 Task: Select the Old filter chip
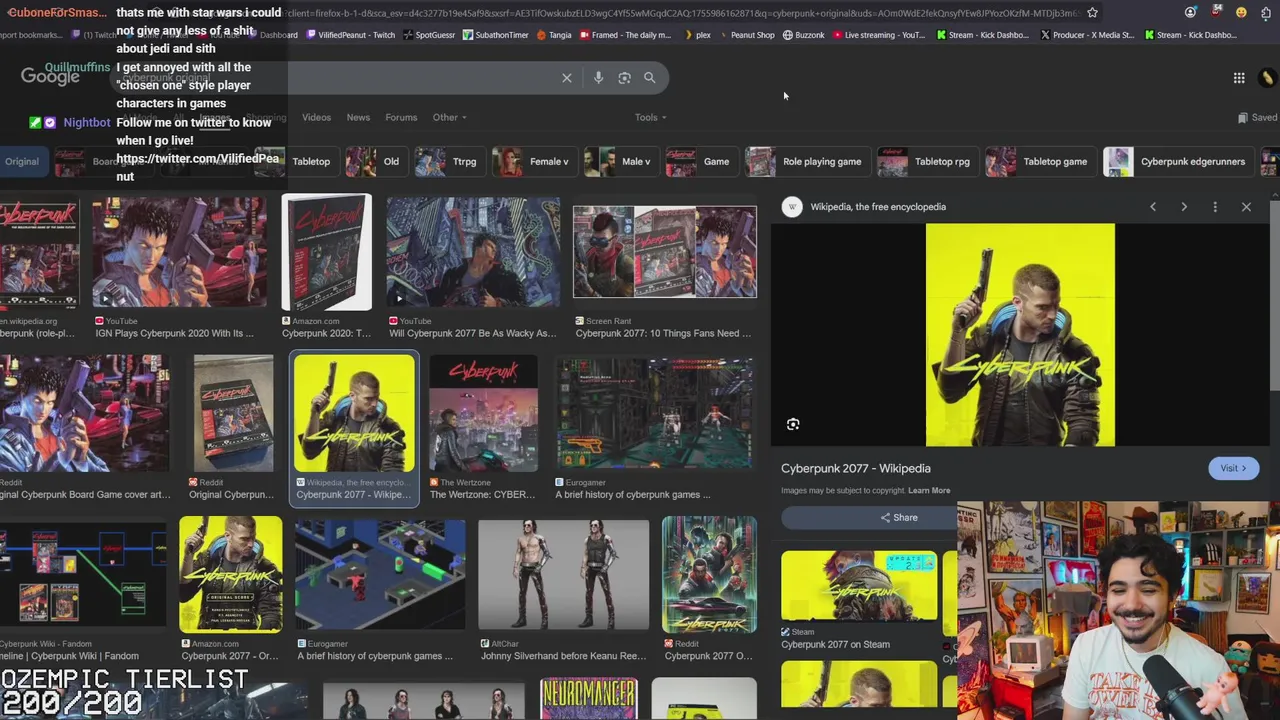click(x=375, y=161)
